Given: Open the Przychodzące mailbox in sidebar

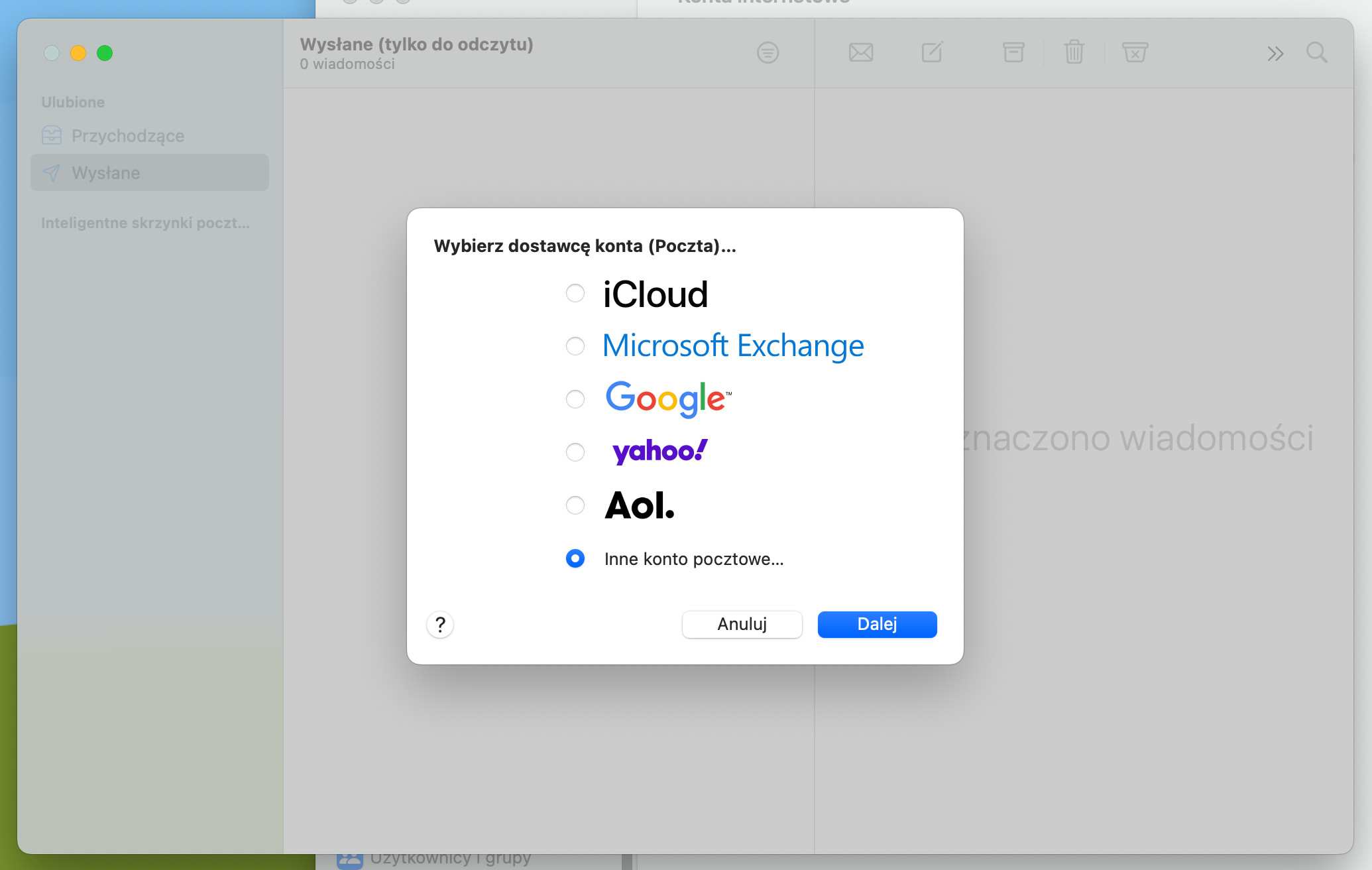Looking at the screenshot, I should (x=150, y=136).
